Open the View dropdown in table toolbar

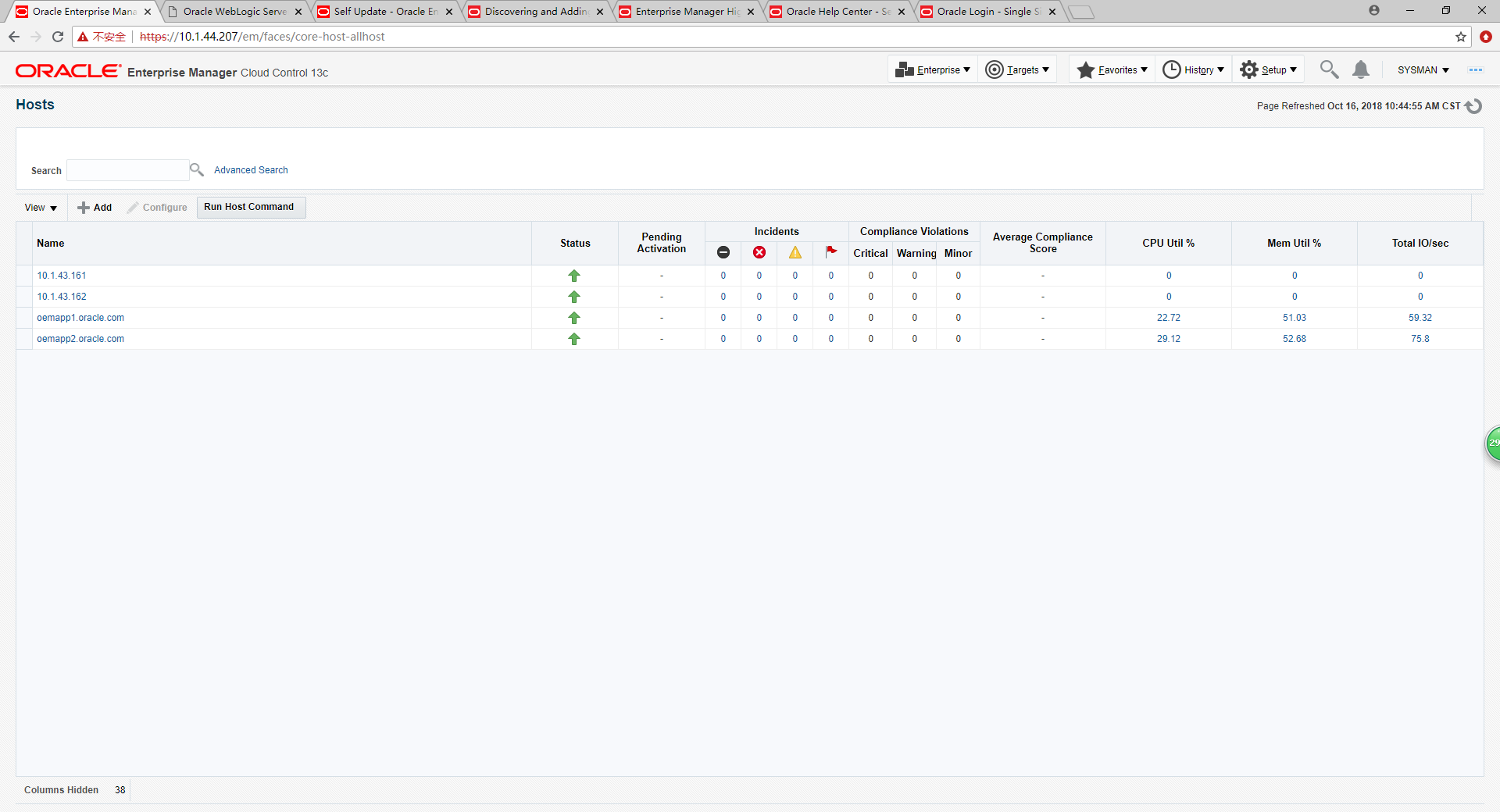(41, 208)
